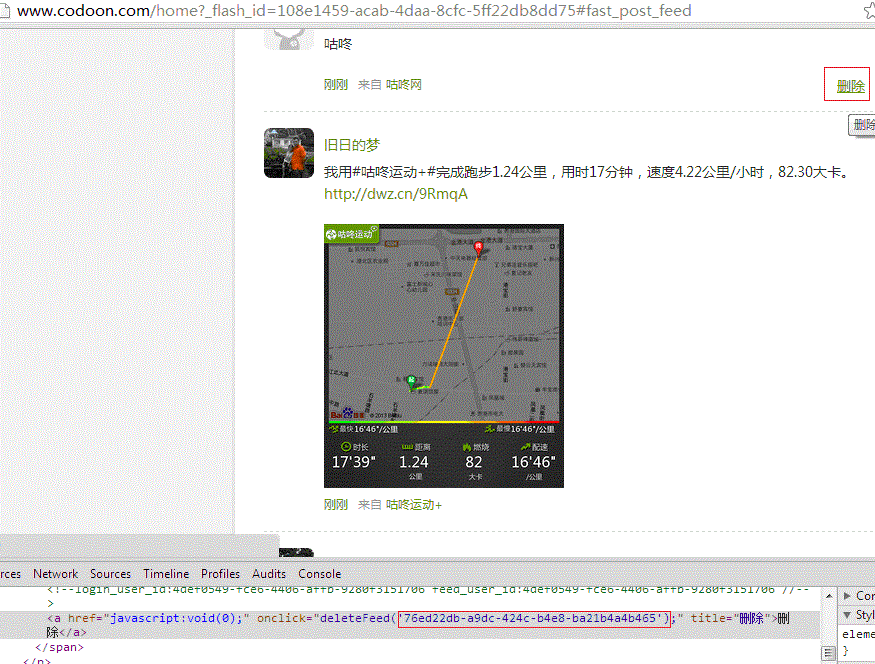875x664 pixels.
Task: Click the 咕咚网 source link
Action: (403, 85)
